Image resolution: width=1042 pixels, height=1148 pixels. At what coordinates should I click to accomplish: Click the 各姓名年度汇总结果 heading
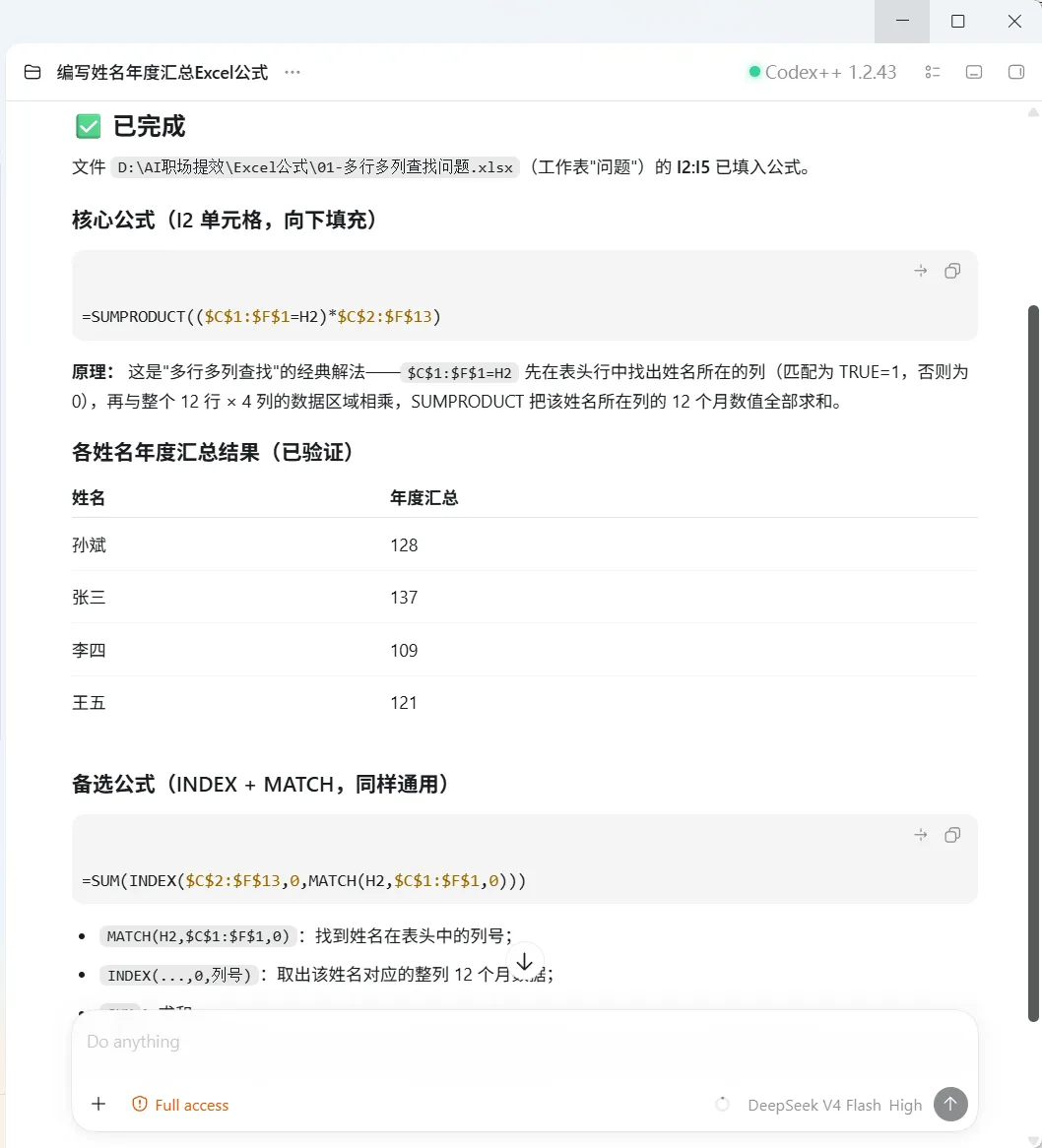pyautogui.click(x=213, y=453)
